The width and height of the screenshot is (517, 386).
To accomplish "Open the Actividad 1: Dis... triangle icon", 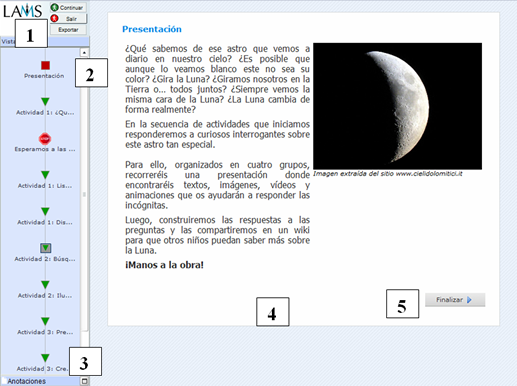I will click(x=45, y=212).
